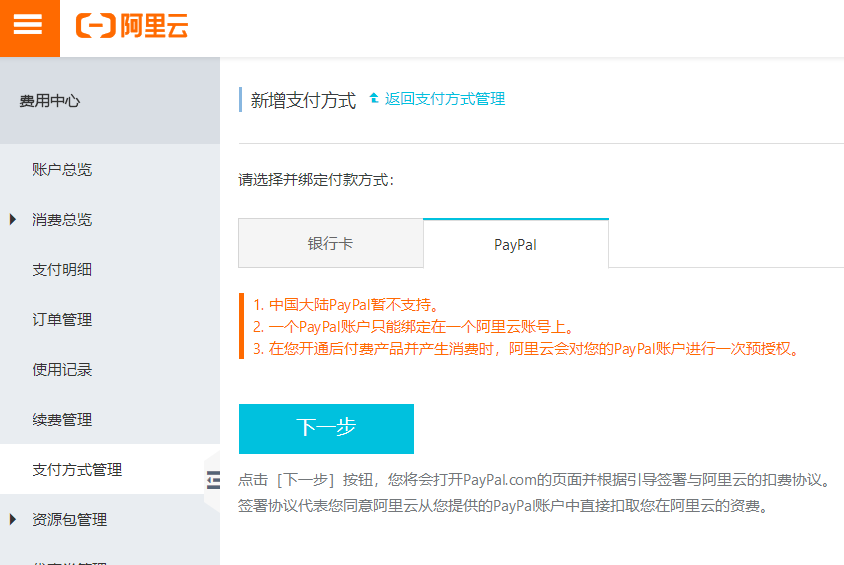Screen dimensions: 844x565
Task: Follow the 返回支付方式管理 link
Action: click(445, 99)
